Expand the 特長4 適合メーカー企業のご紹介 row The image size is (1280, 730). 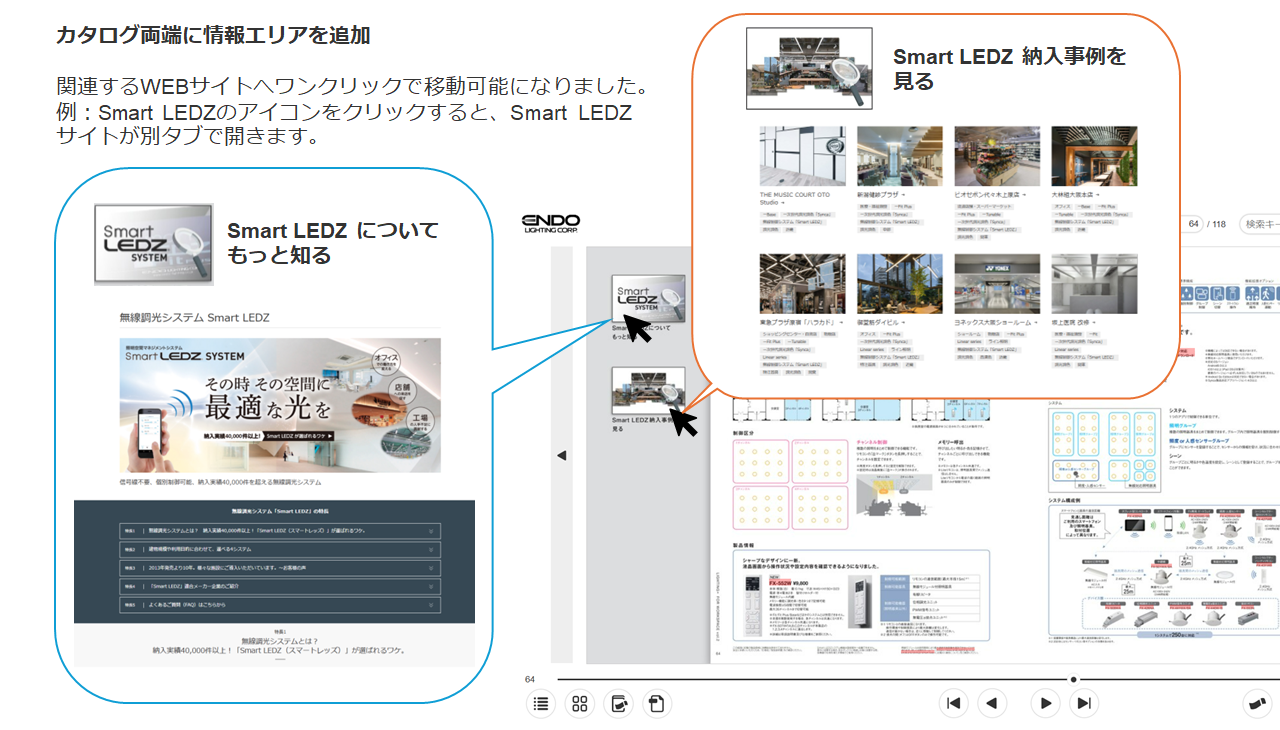pos(280,587)
